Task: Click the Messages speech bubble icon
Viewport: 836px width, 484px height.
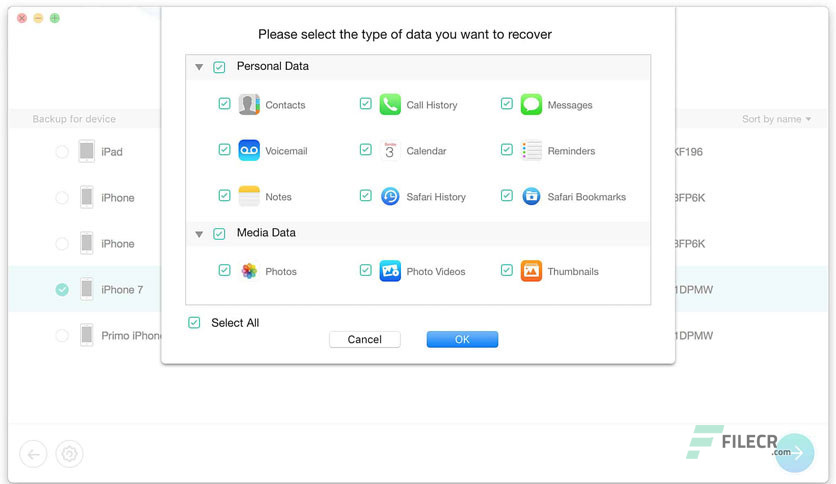Action: pyautogui.click(x=531, y=104)
